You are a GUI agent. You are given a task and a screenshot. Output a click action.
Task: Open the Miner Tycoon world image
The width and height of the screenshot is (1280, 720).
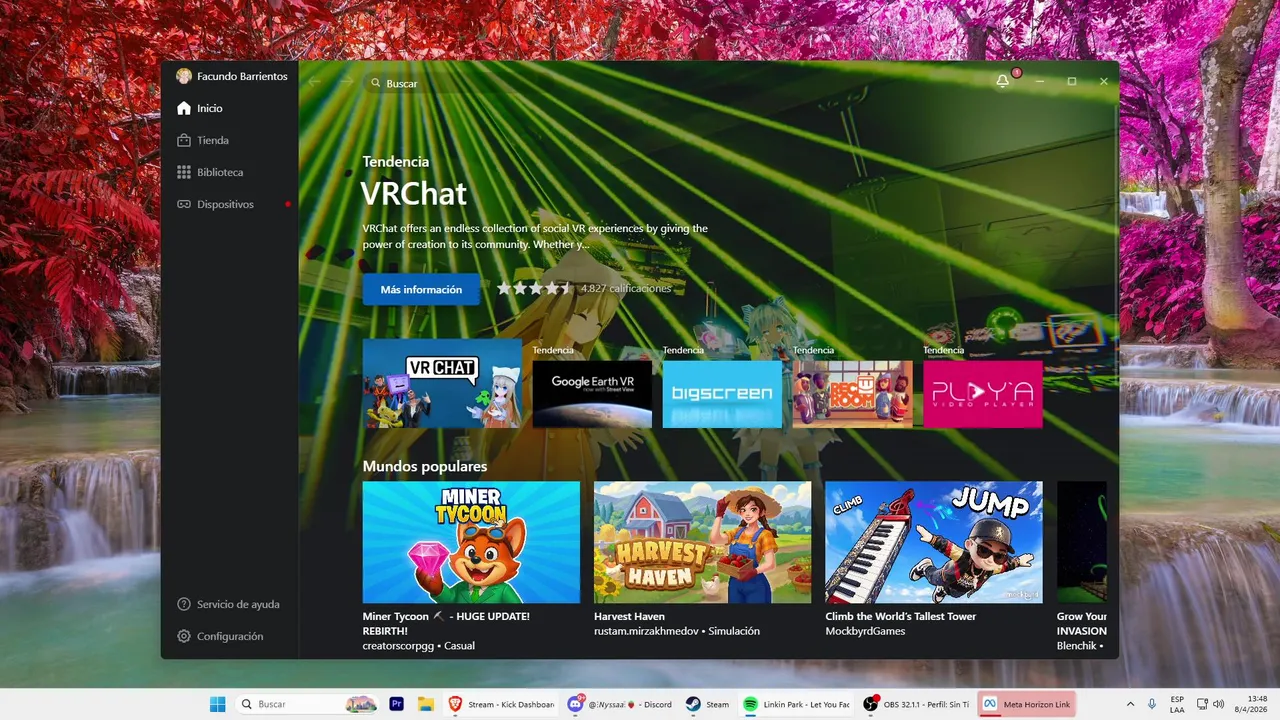[x=471, y=542]
